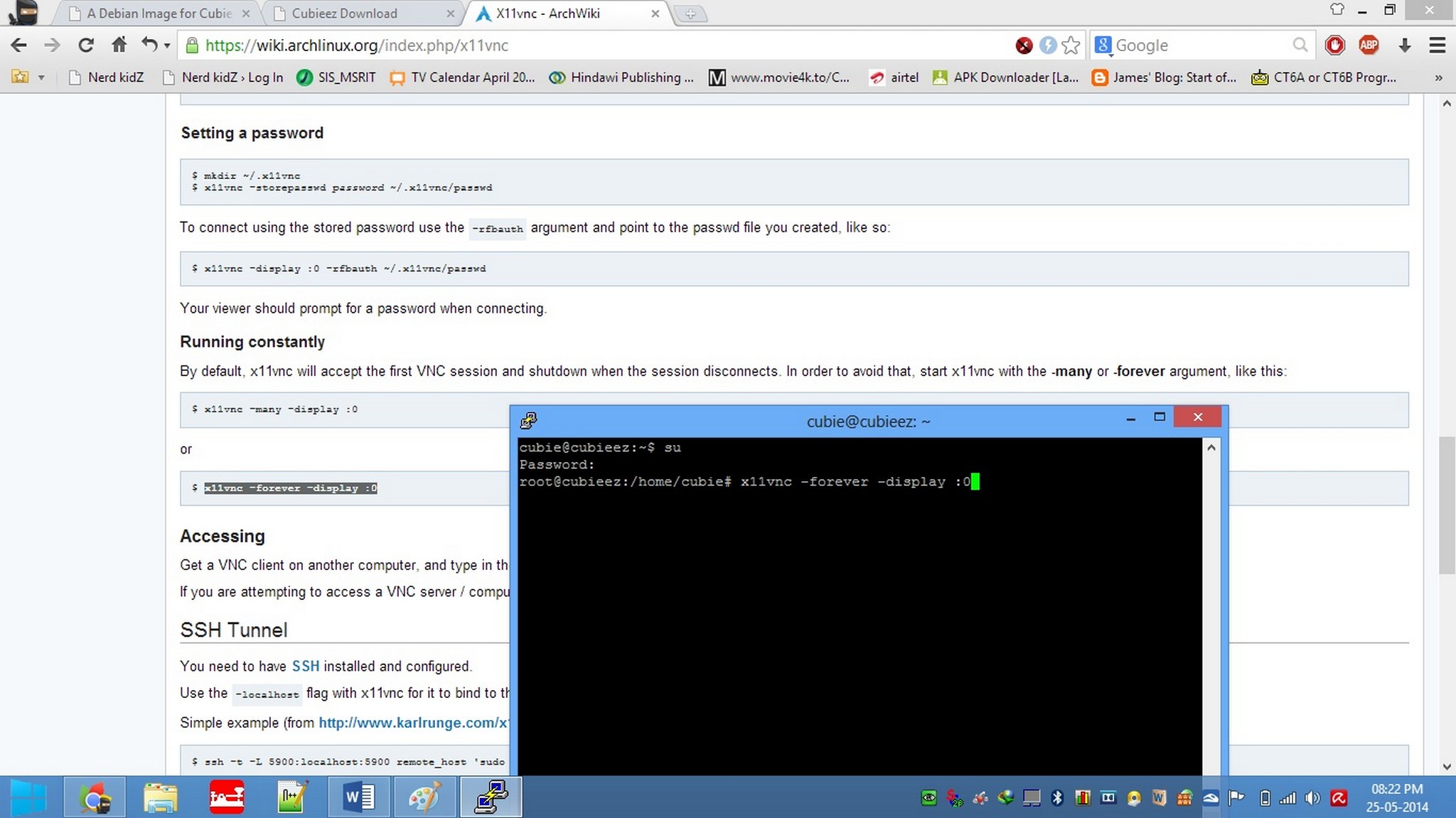Image resolution: width=1456 pixels, height=818 pixels.
Task: Click the blue lightning bolt icon
Action: pyautogui.click(x=1047, y=45)
